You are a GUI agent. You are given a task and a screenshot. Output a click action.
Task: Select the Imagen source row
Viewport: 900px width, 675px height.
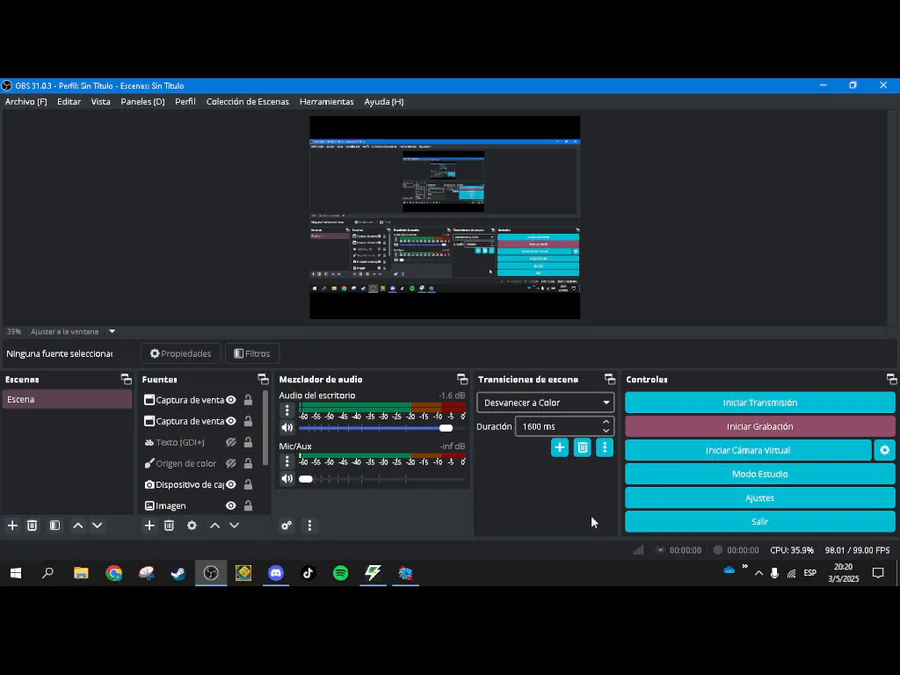[x=198, y=506]
